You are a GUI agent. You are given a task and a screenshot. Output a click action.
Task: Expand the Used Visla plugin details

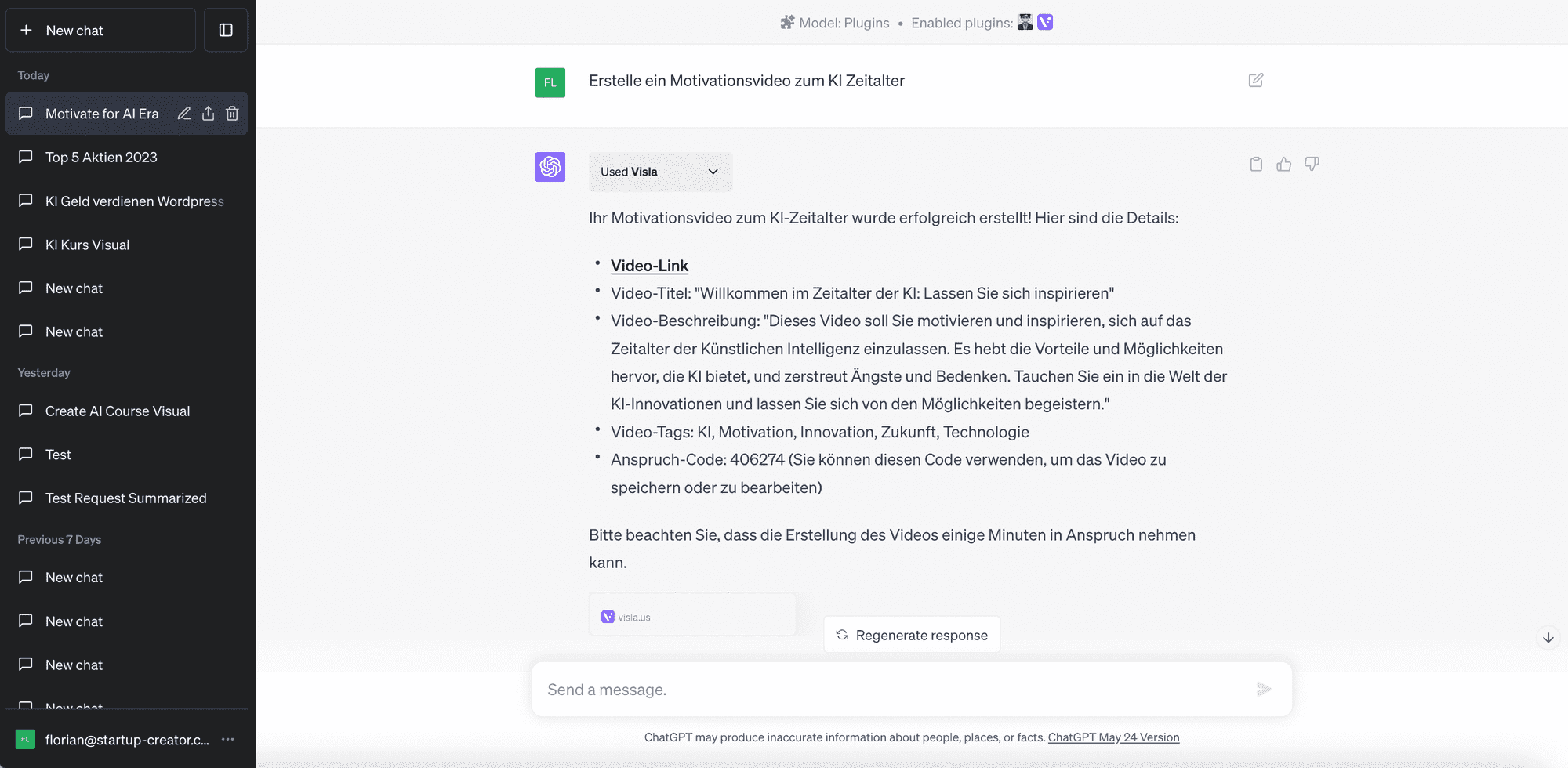click(660, 172)
